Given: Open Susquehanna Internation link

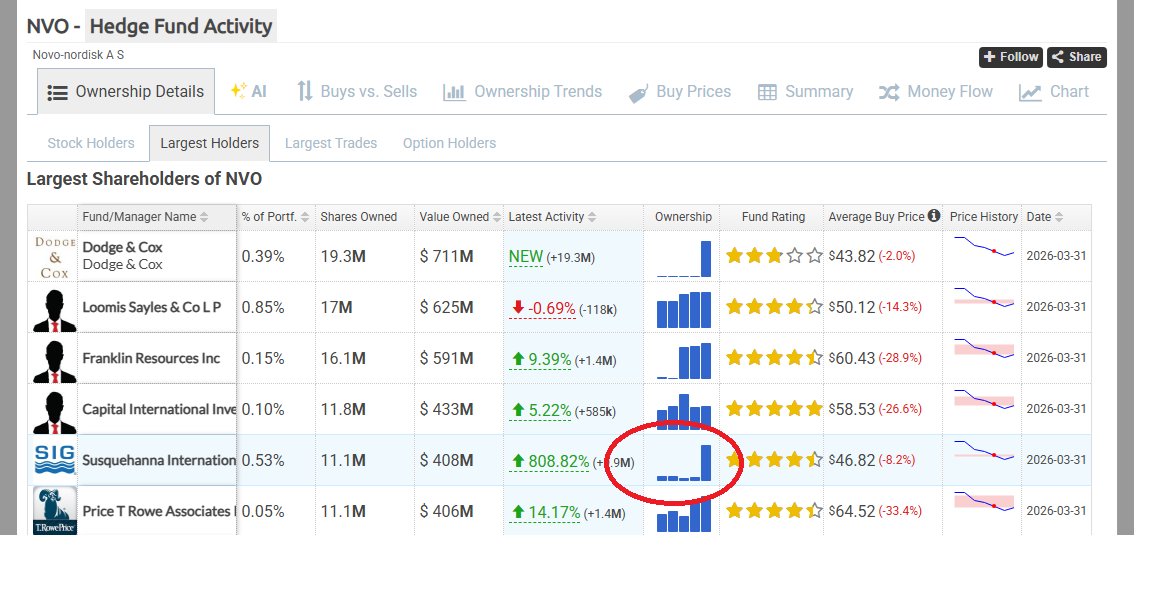Looking at the screenshot, I should (159, 461).
